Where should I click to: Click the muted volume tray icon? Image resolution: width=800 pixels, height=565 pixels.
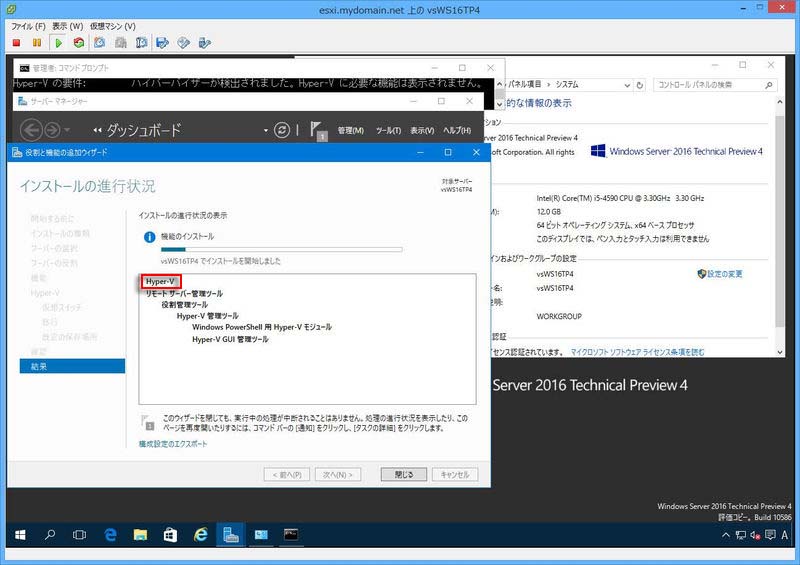pyautogui.click(x=755, y=535)
